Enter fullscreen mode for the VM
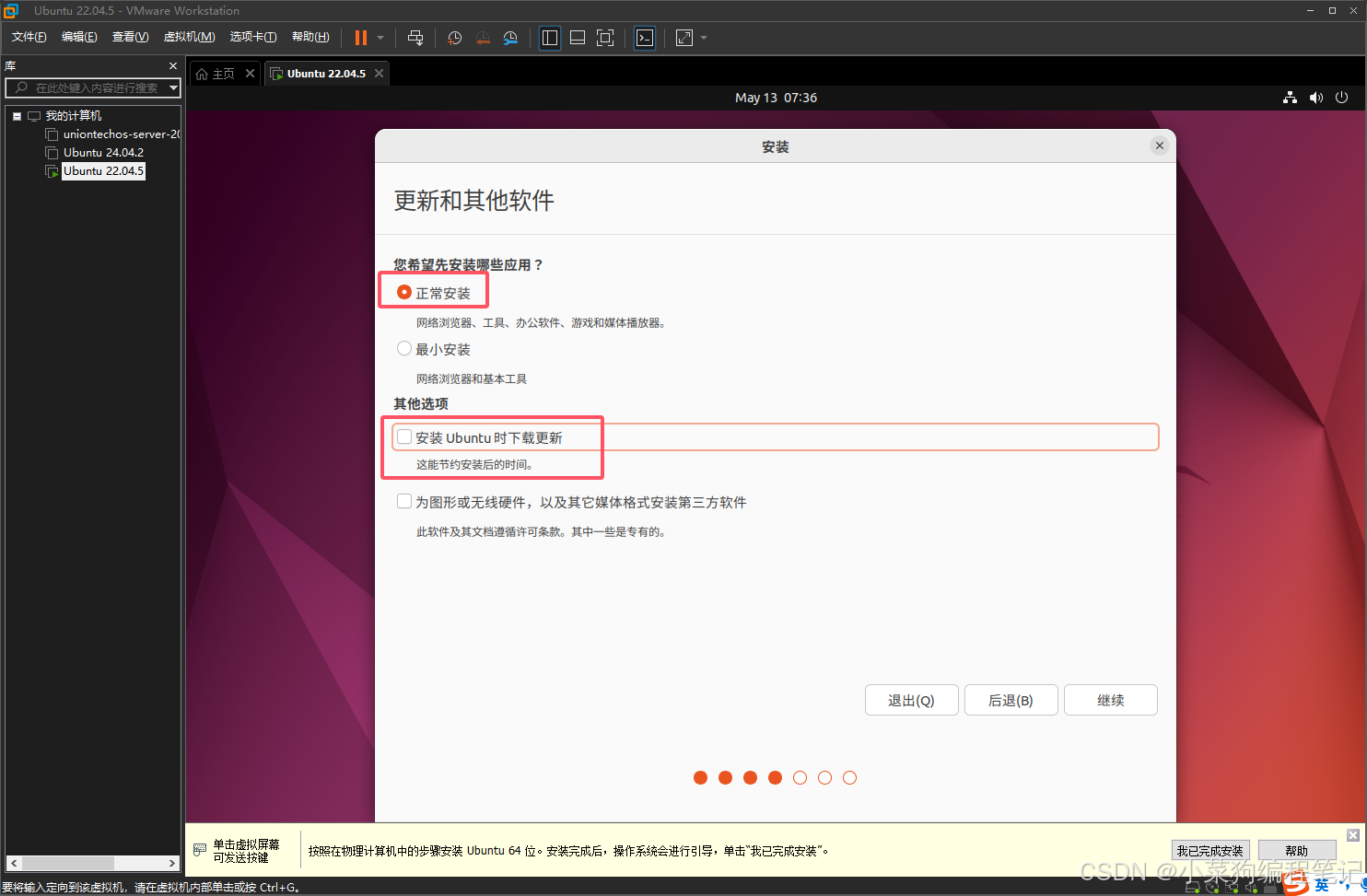This screenshot has width=1367, height=896. (605, 38)
